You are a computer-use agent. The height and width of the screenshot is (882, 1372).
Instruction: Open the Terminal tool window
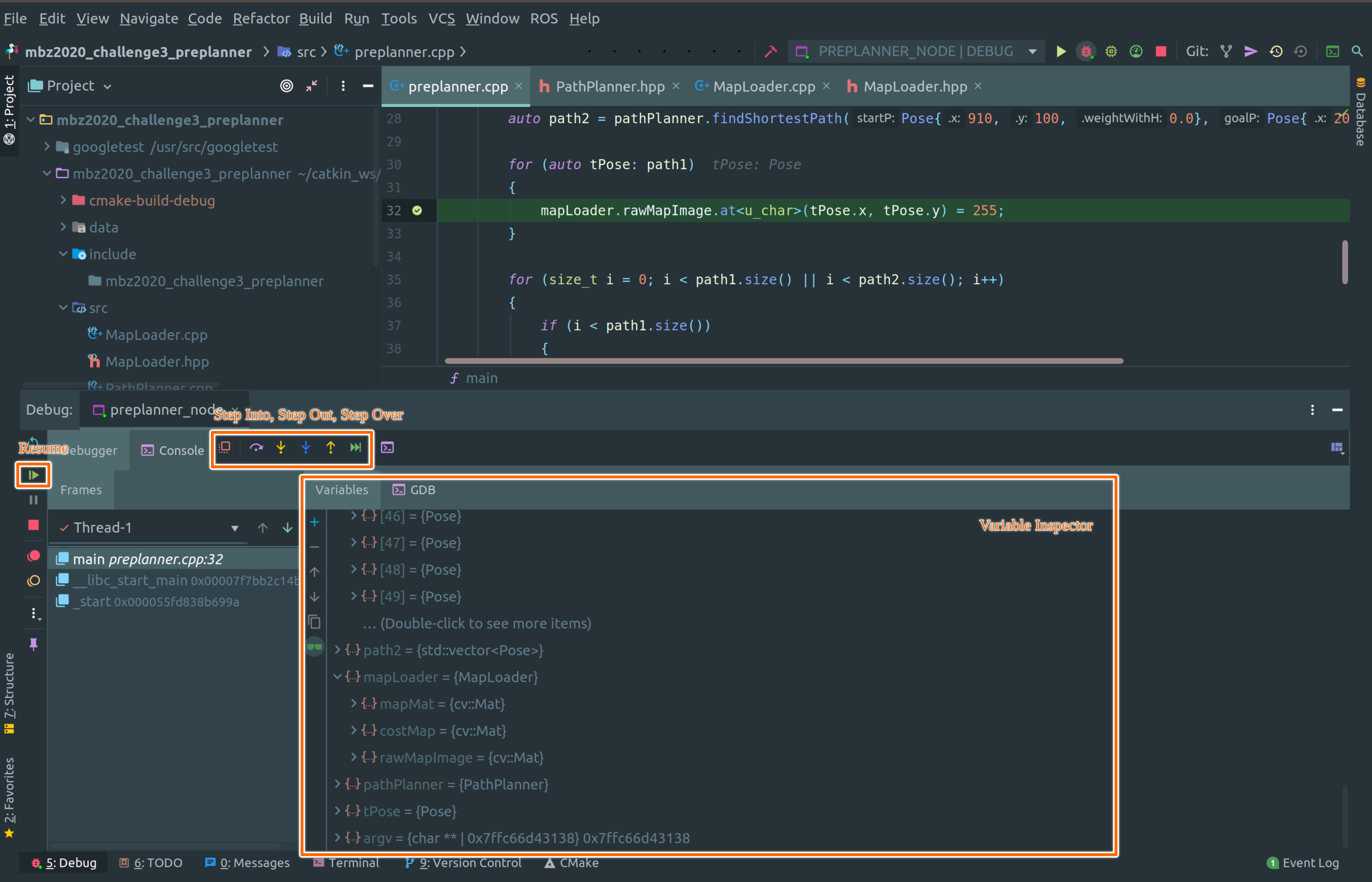click(x=346, y=863)
